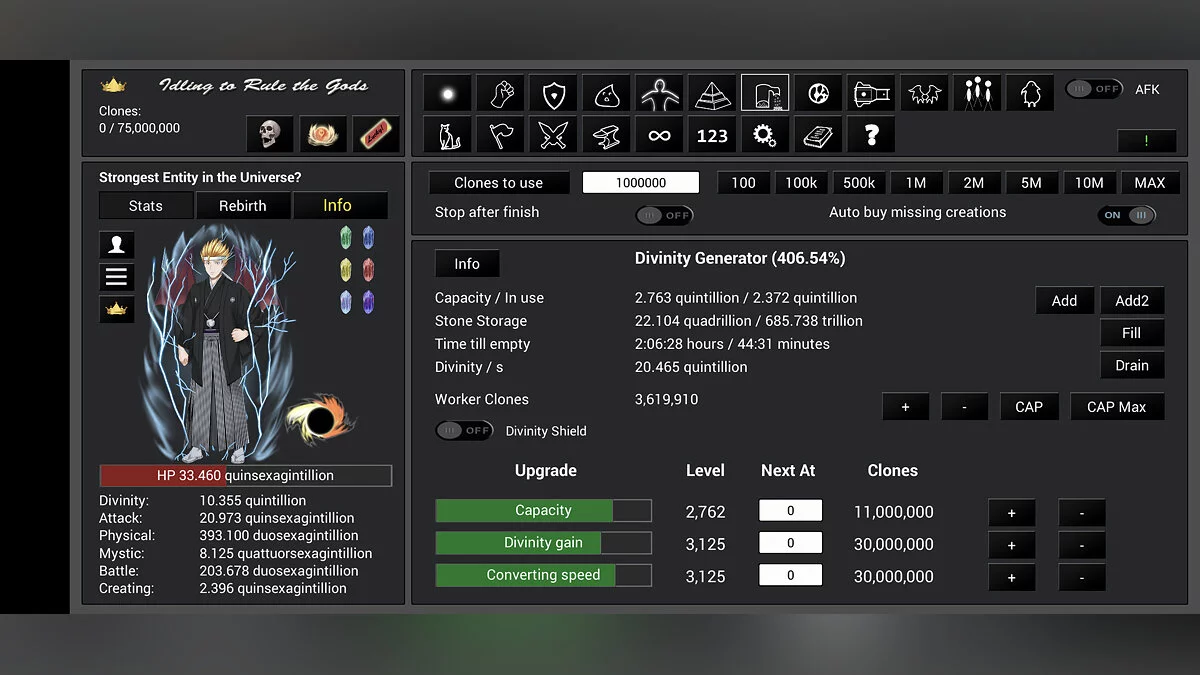The image size is (1200, 675).
Task: Click the skull icon under the game title
Action: pos(268,134)
